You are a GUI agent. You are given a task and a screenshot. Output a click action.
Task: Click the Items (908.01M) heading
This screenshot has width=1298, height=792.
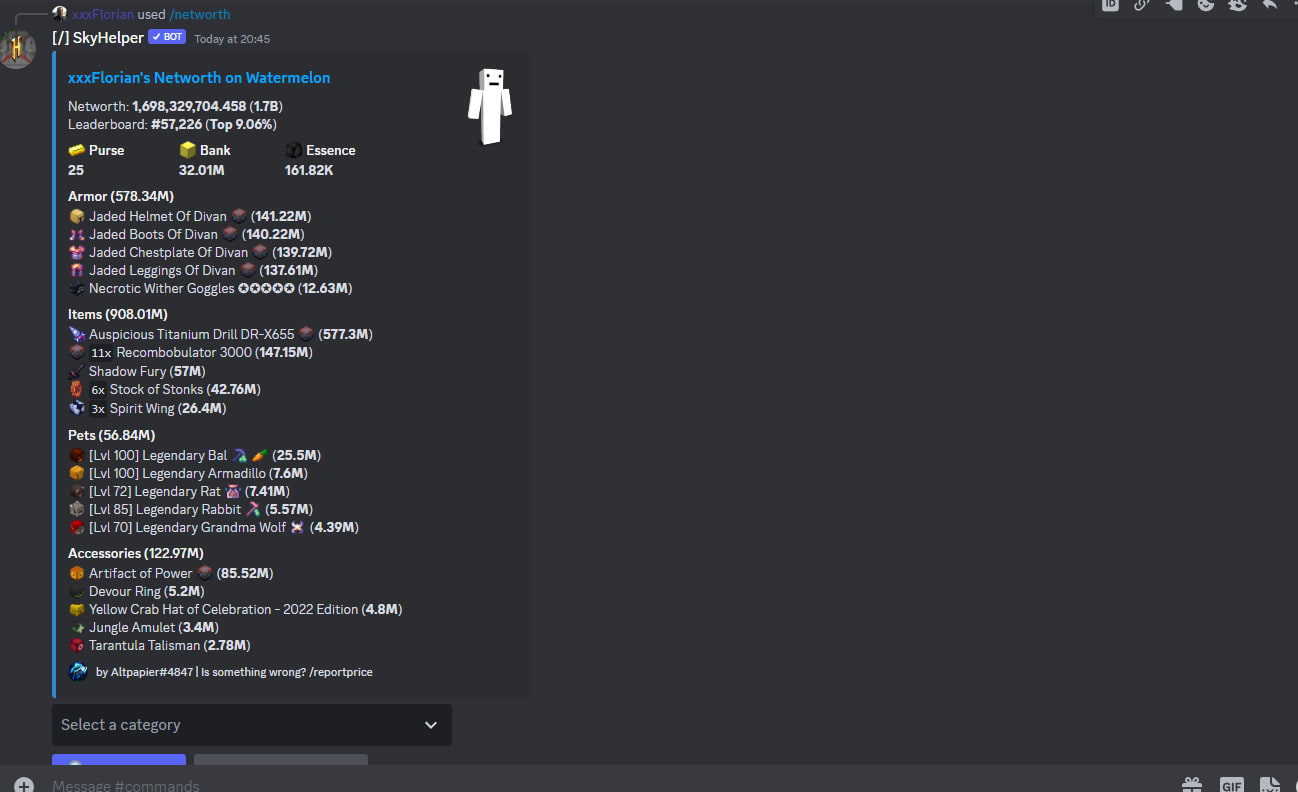click(118, 314)
